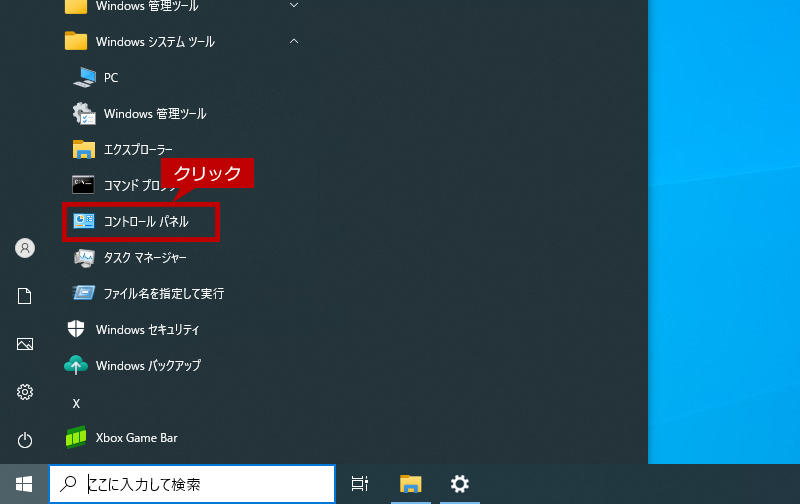
Task: Click the Windows バックアップ label
Action: click(148, 366)
